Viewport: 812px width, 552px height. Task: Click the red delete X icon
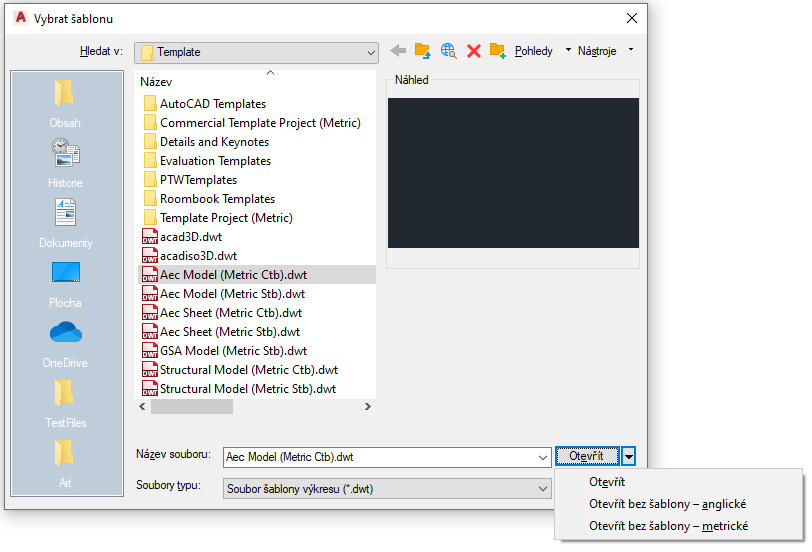click(x=473, y=51)
